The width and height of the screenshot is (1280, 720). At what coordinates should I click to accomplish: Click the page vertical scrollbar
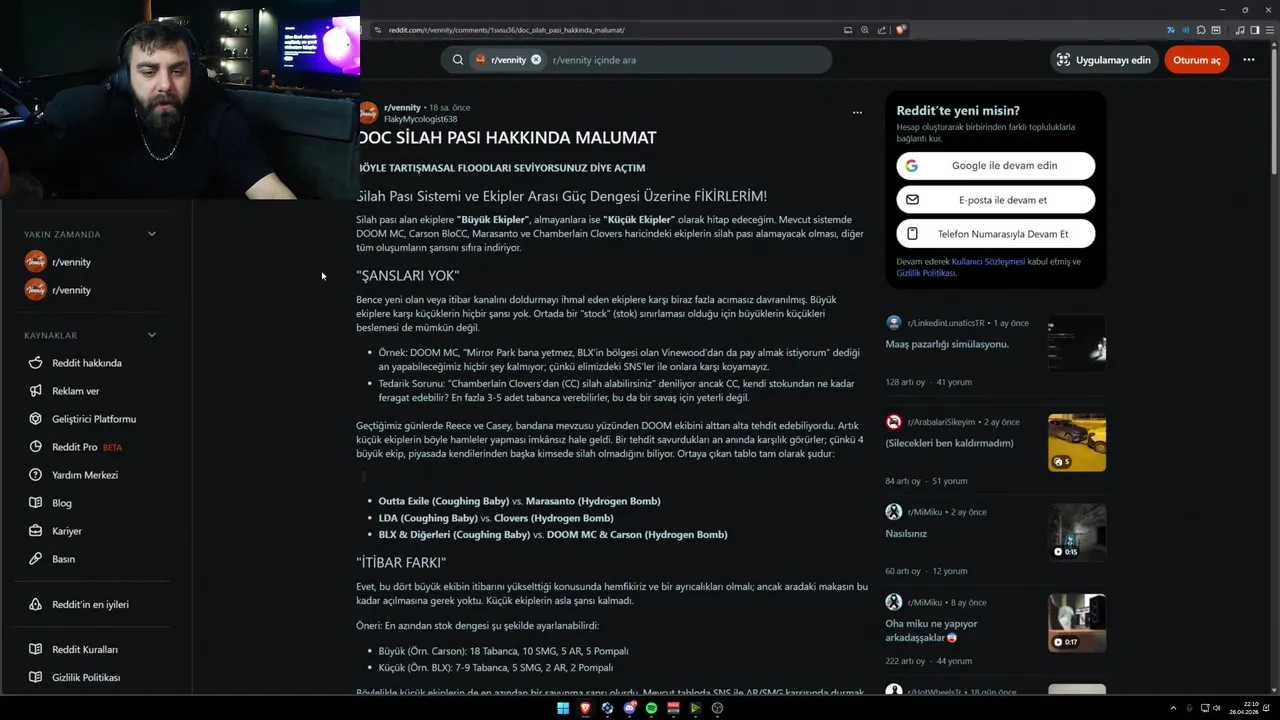(1274, 110)
